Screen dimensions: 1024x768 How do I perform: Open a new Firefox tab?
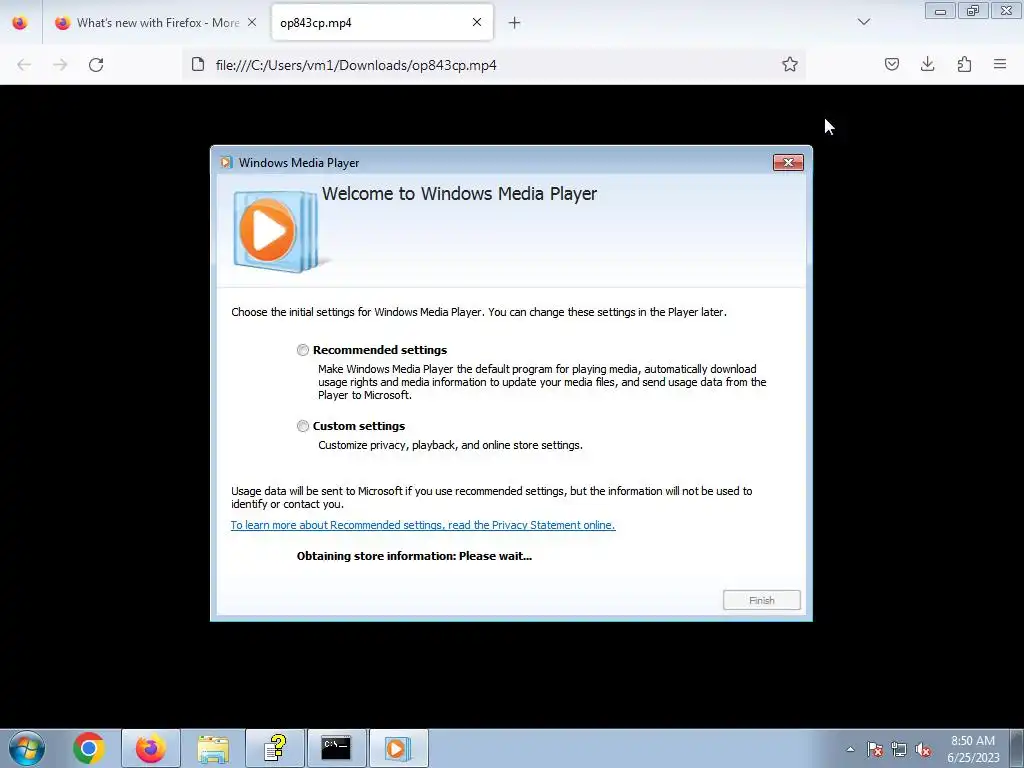click(x=515, y=23)
